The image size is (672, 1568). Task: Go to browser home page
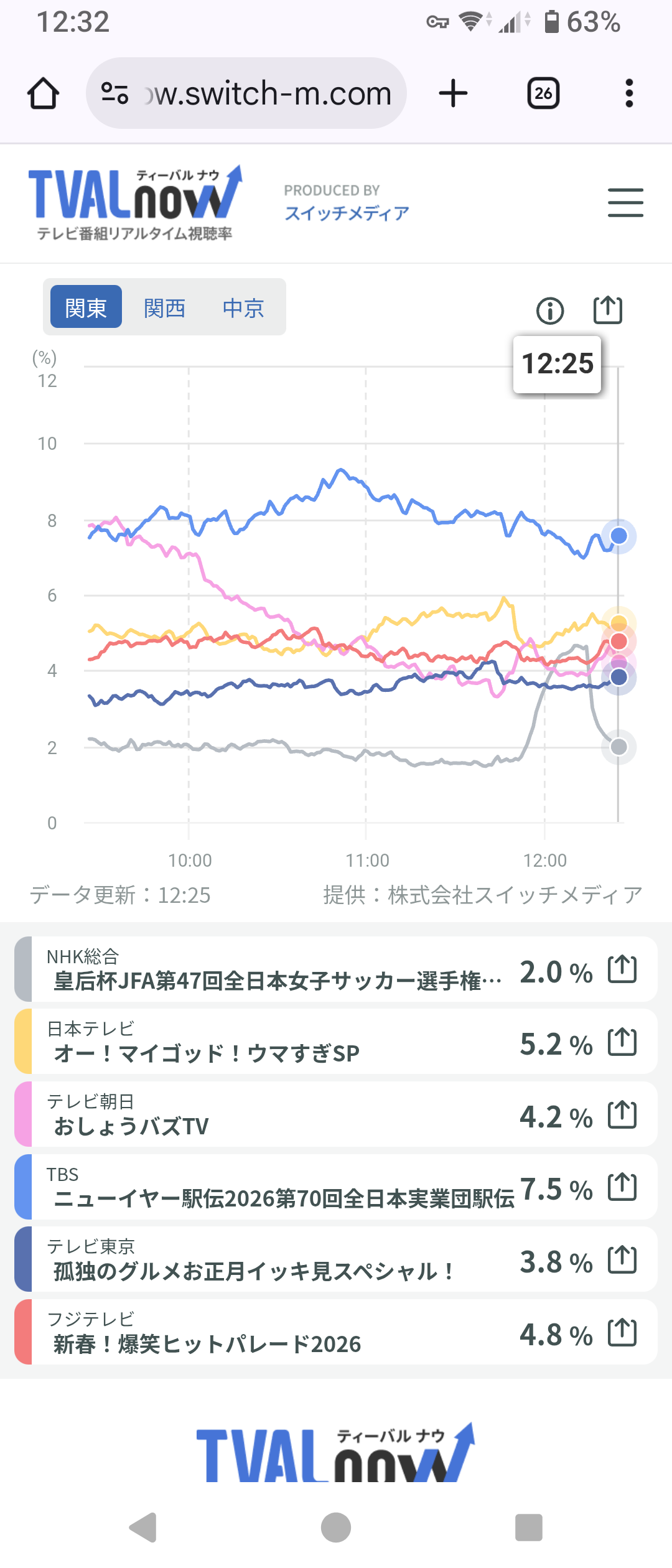pos(44,94)
